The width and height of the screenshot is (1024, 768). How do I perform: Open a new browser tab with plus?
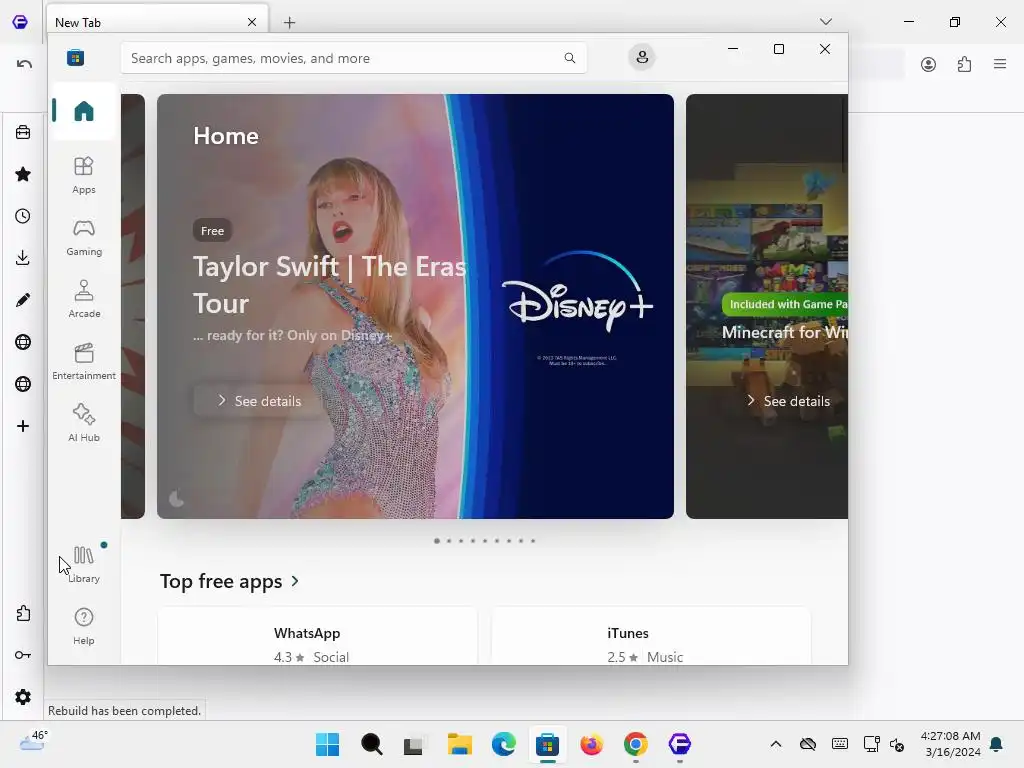coord(289,23)
